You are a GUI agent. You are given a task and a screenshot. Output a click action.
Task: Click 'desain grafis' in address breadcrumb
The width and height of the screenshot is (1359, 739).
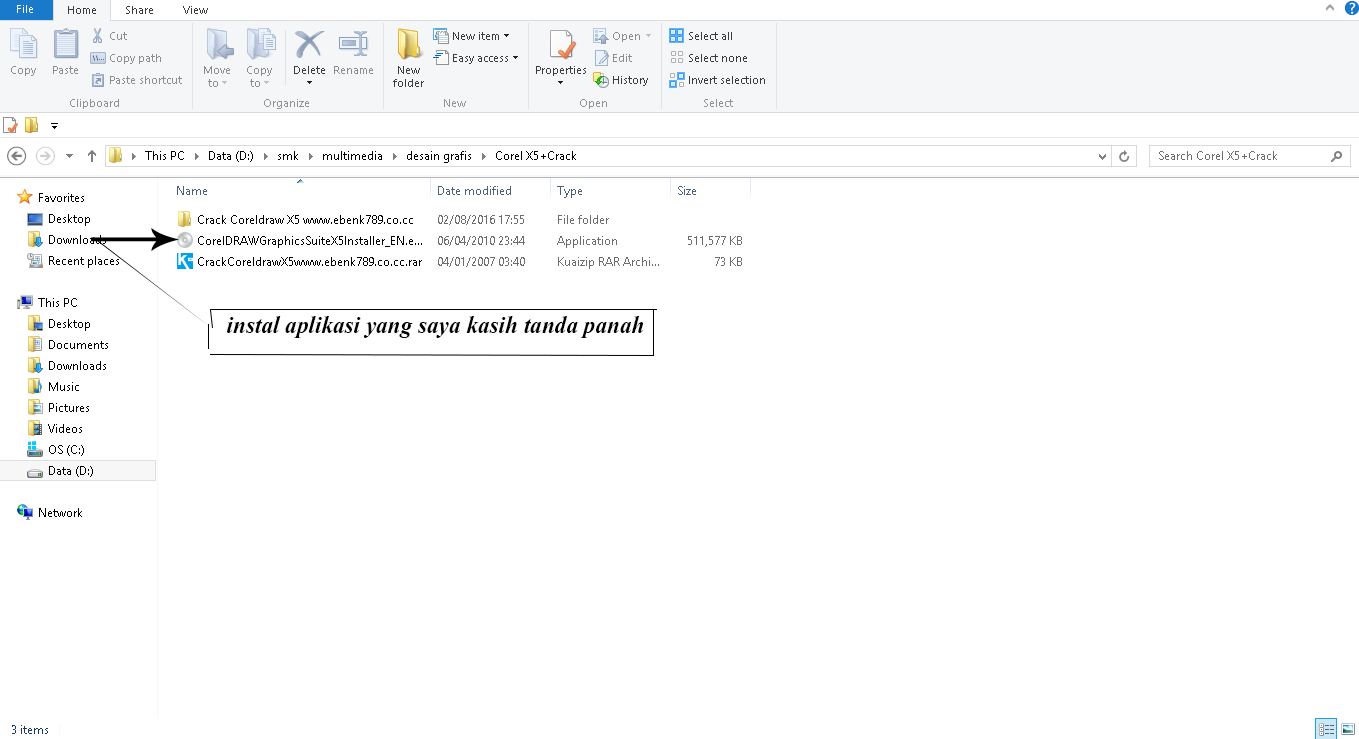(x=439, y=156)
